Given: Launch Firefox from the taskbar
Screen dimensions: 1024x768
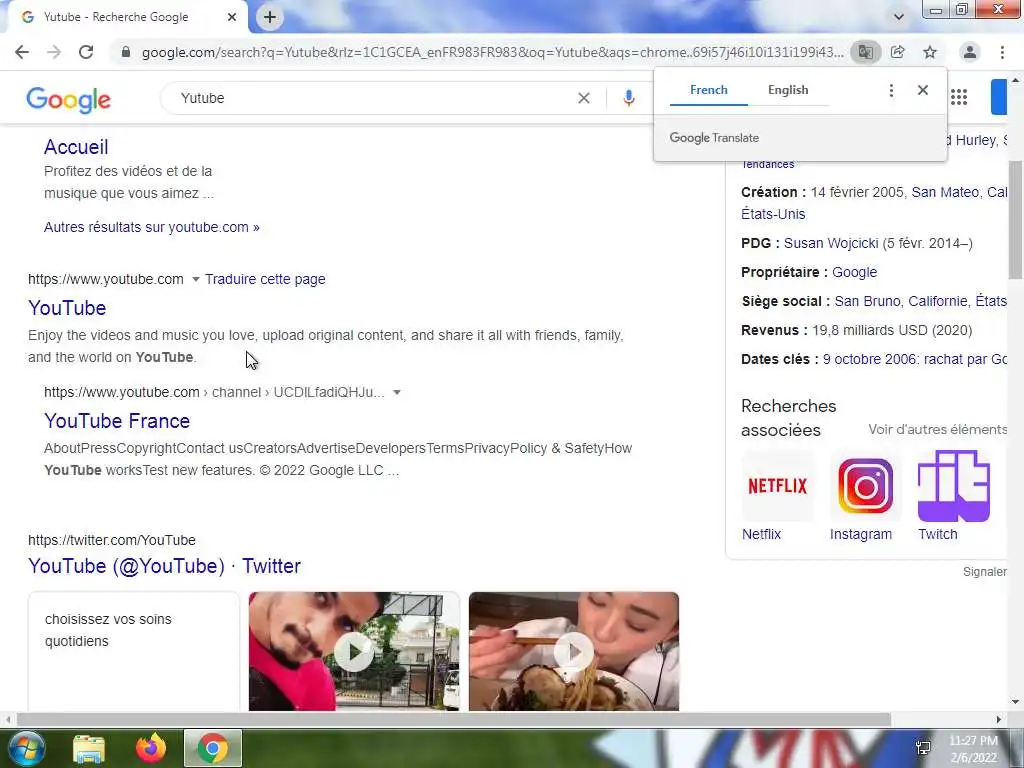Looking at the screenshot, I should 151,748.
